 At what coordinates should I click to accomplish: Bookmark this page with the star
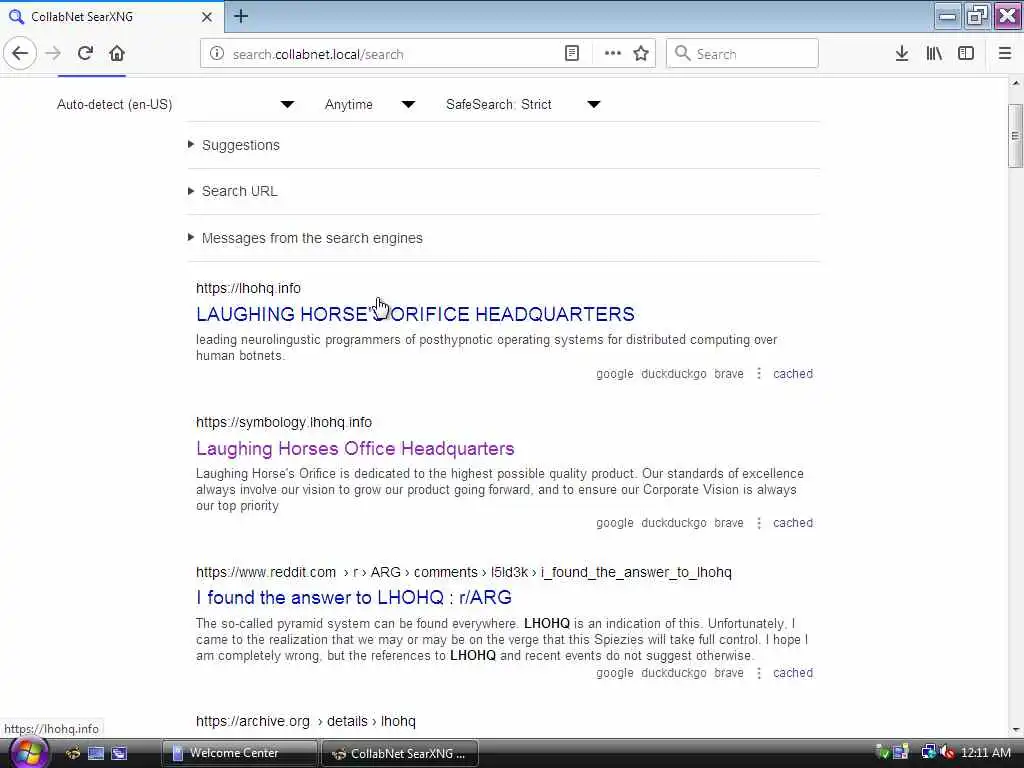(641, 54)
